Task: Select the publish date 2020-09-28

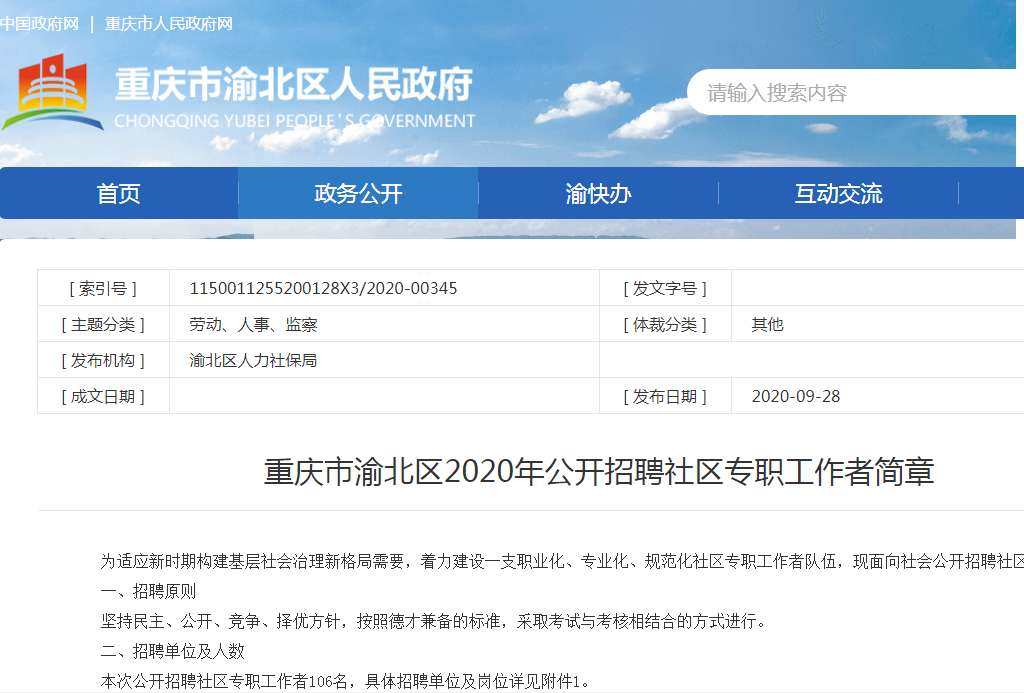Action: [x=796, y=396]
